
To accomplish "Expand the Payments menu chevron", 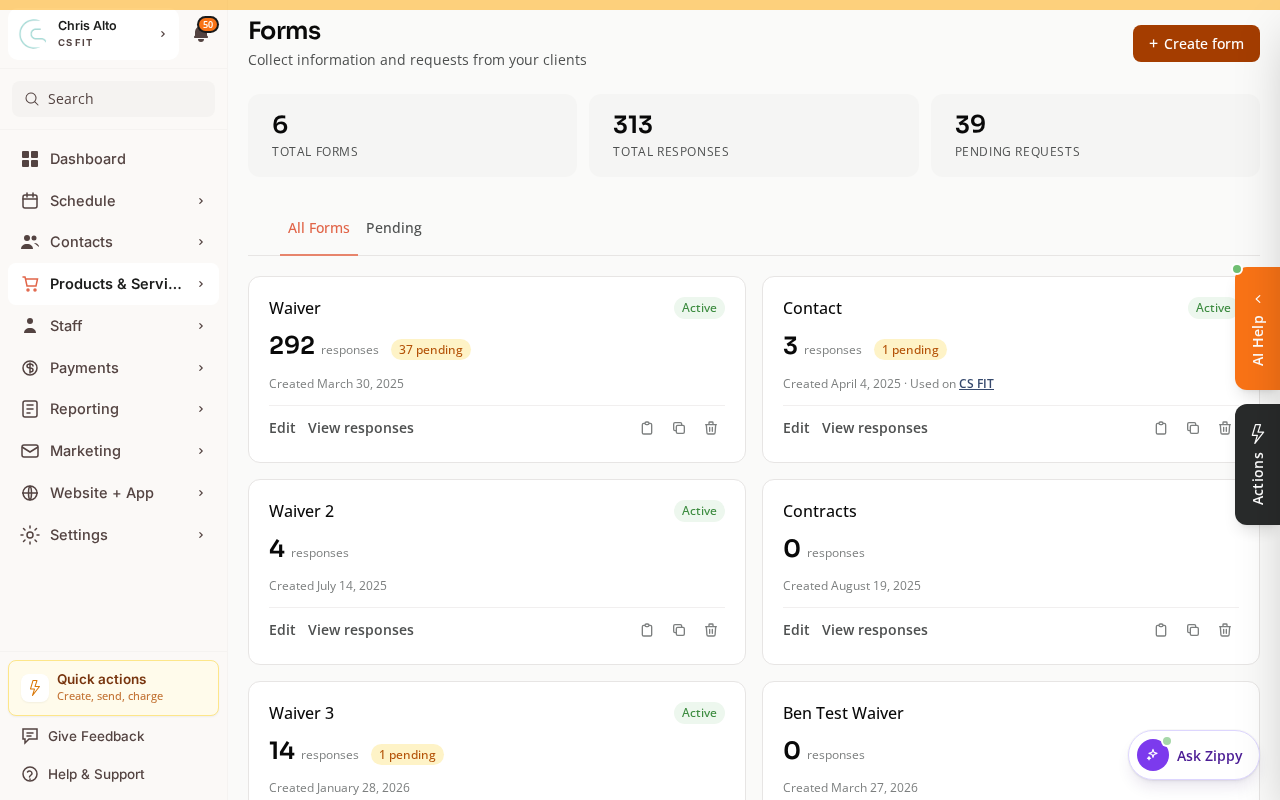I will click(201, 368).
